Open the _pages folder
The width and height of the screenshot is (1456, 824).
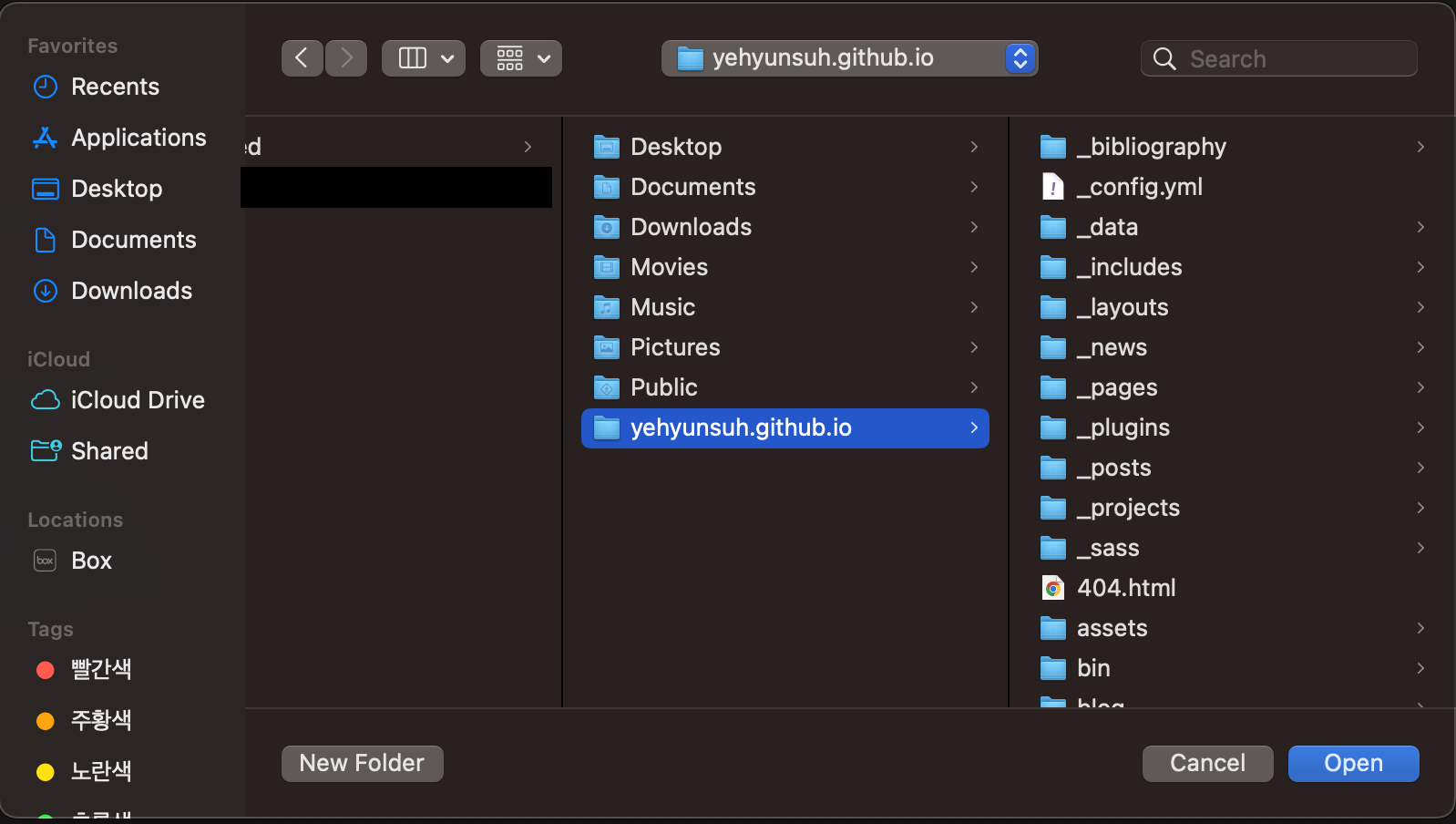[x=1232, y=387]
